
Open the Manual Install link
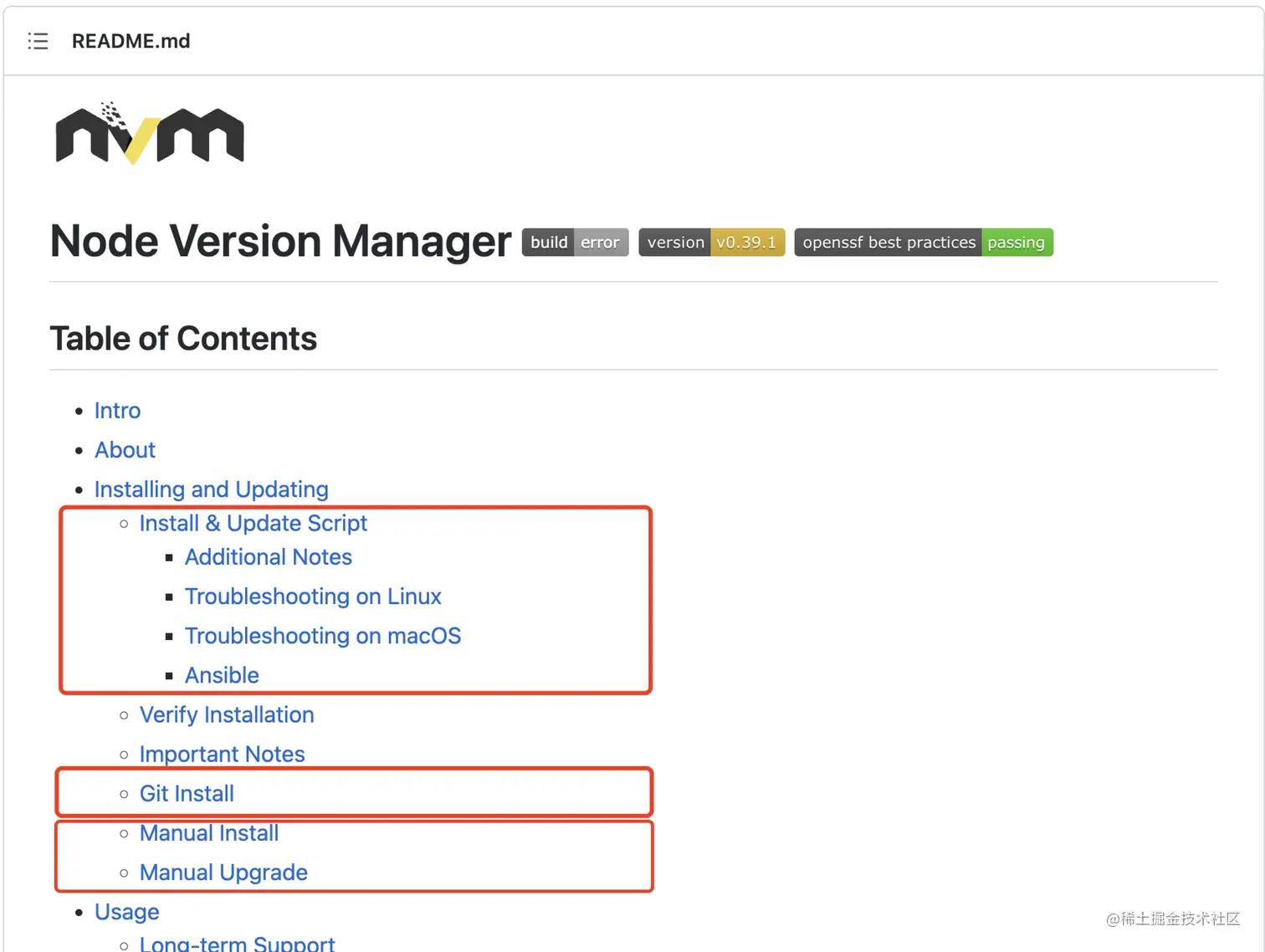click(x=208, y=833)
